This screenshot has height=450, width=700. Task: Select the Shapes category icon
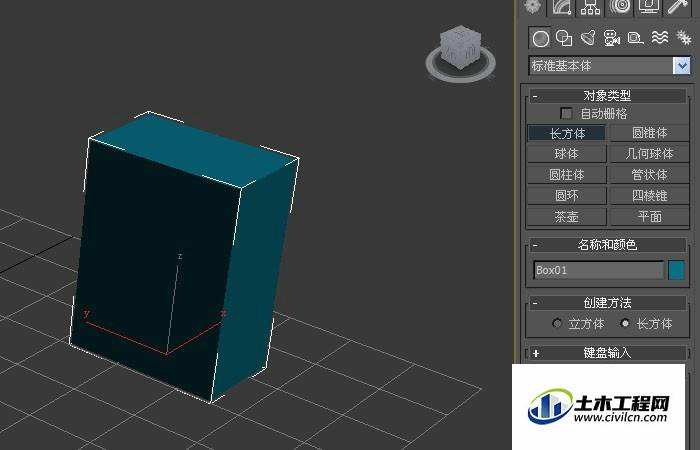click(564, 38)
